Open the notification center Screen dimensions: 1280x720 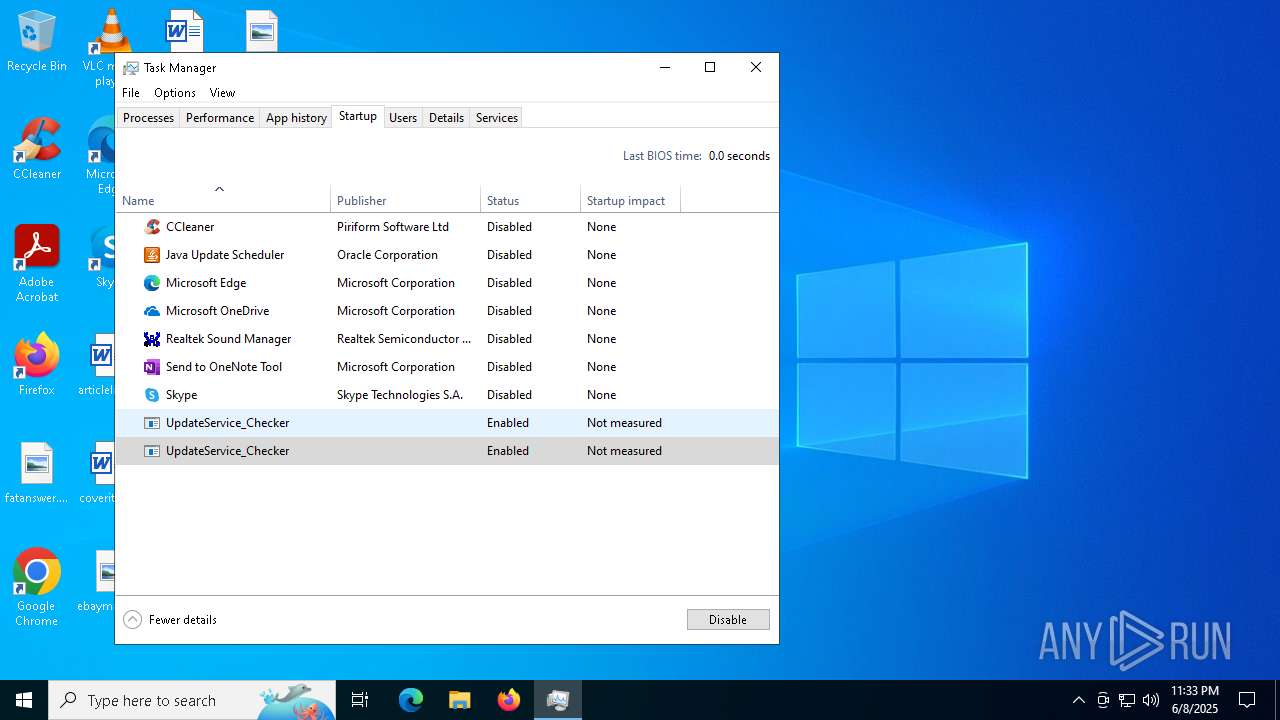point(1247,700)
